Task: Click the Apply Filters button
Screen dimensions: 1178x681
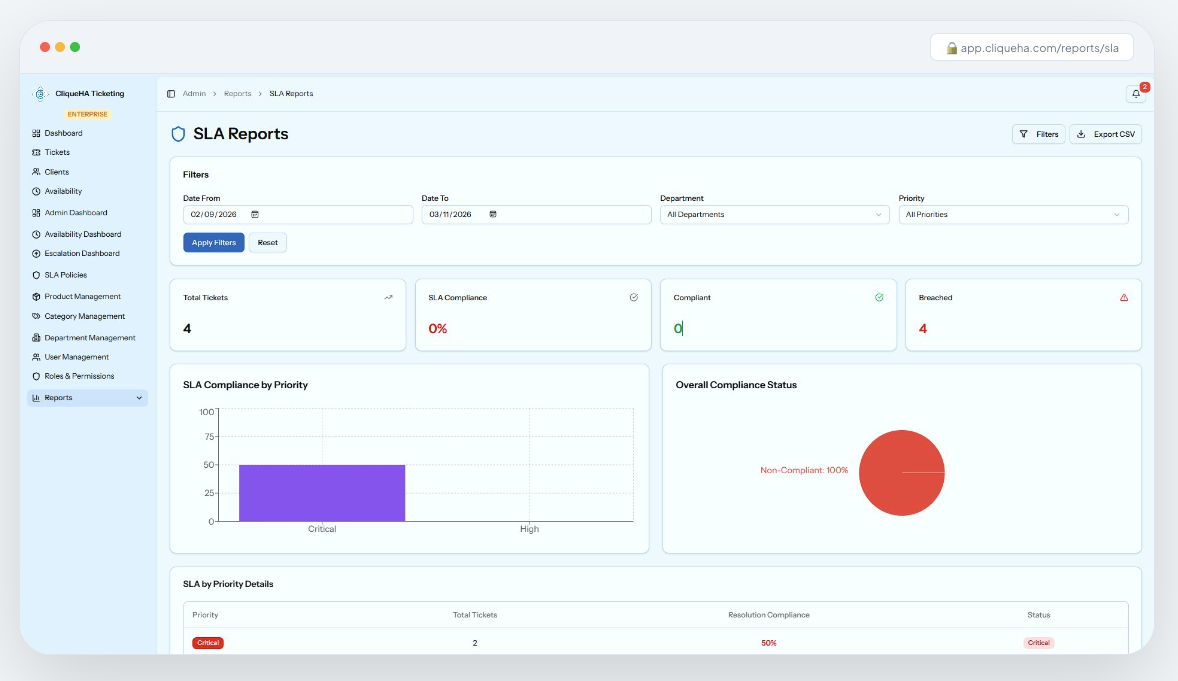Action: pyautogui.click(x=213, y=242)
